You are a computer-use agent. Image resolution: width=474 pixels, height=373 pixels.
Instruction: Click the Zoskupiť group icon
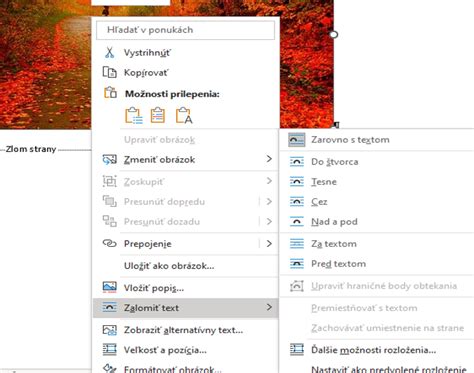pos(109,181)
